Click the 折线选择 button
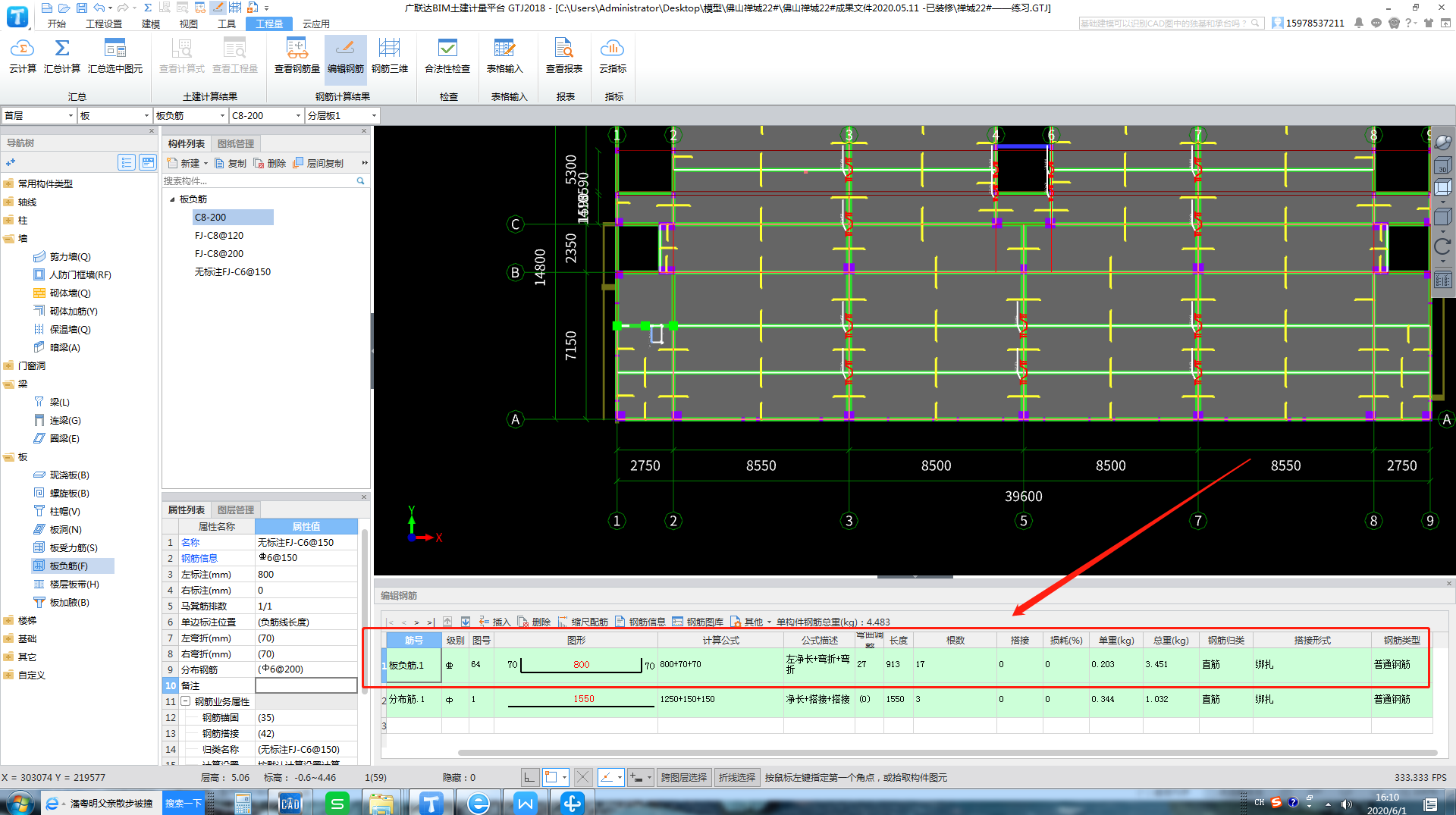1456x815 pixels. pyautogui.click(x=737, y=777)
